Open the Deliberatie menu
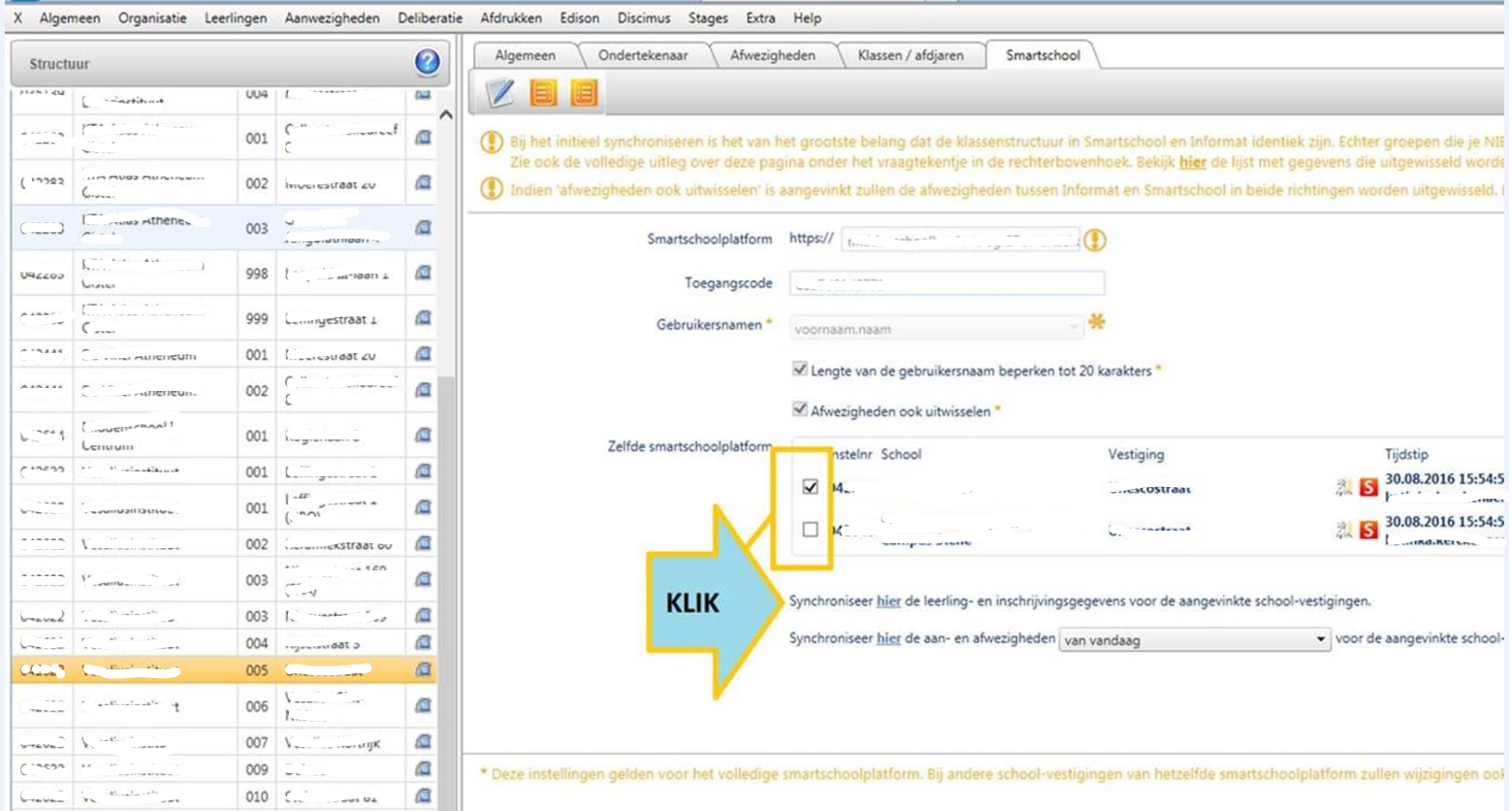Viewport: 1512px width, 811px height. tap(430, 18)
